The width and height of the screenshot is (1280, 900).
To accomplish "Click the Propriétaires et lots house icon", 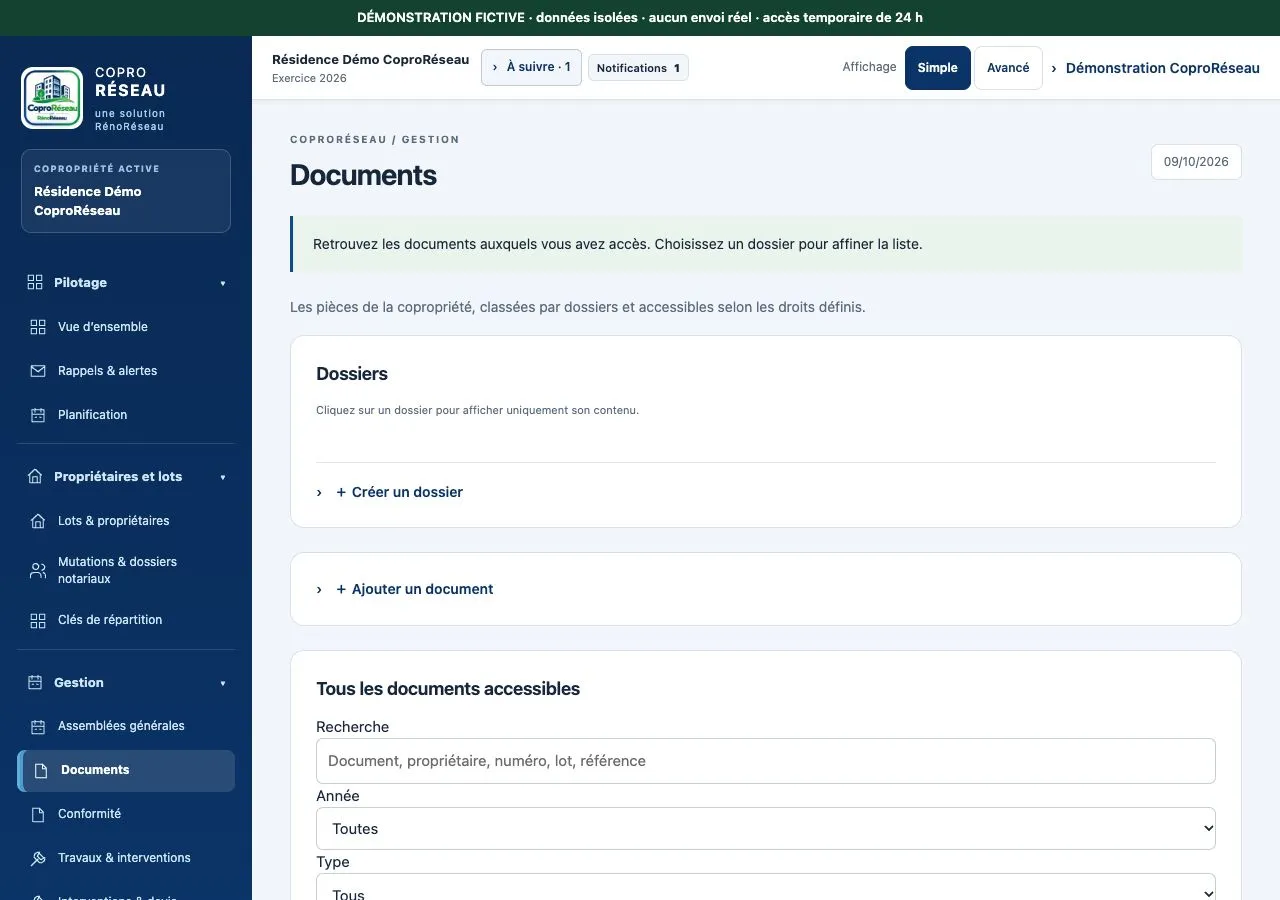I will 35,477.
